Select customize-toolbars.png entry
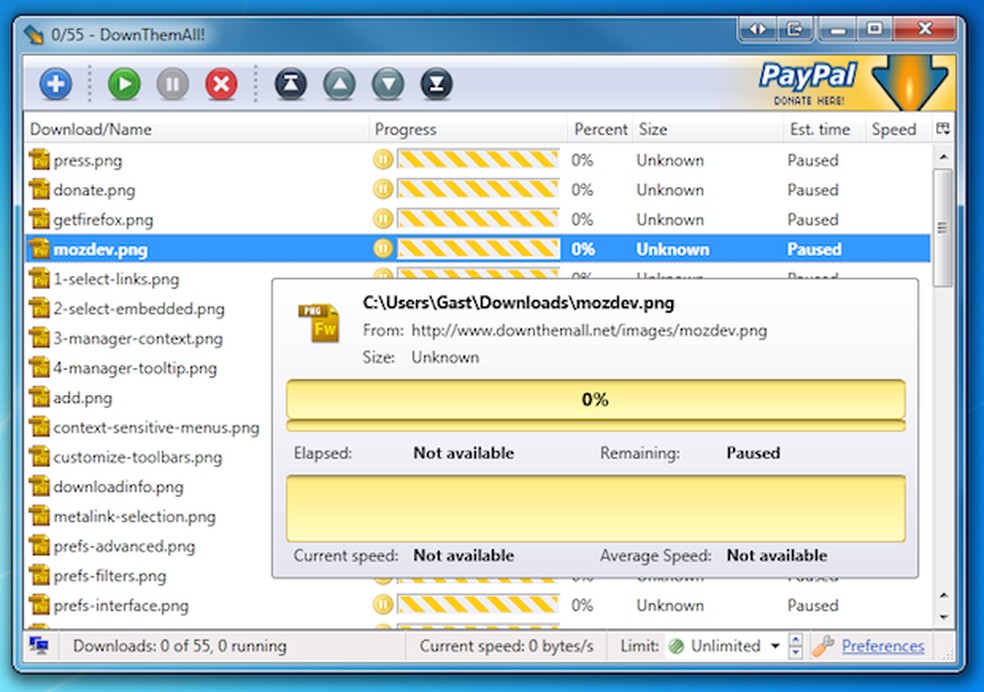 (x=137, y=457)
